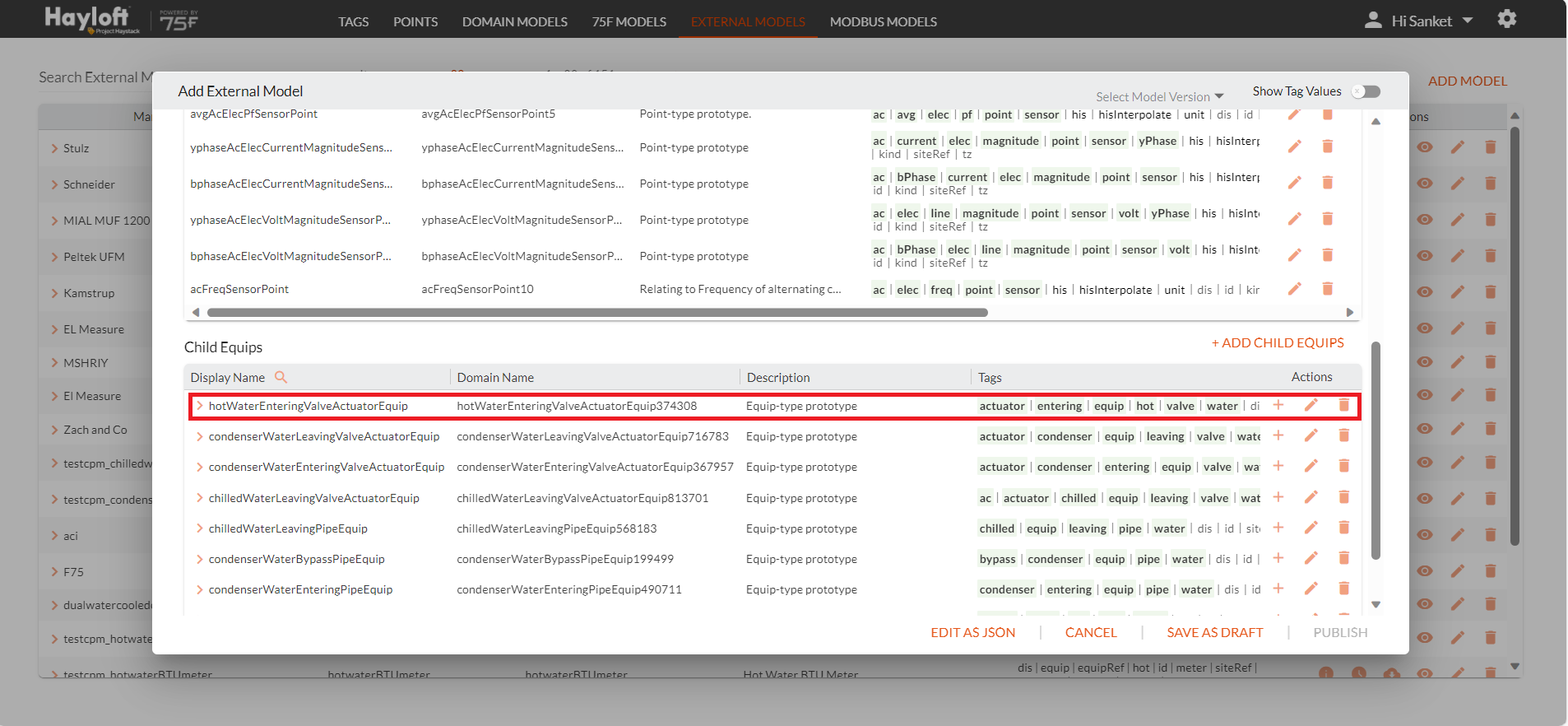Edit yphaseAcElecVoltMagnitudeSensorP point row
Image resolution: width=1568 pixels, height=726 pixels.
(1295, 219)
